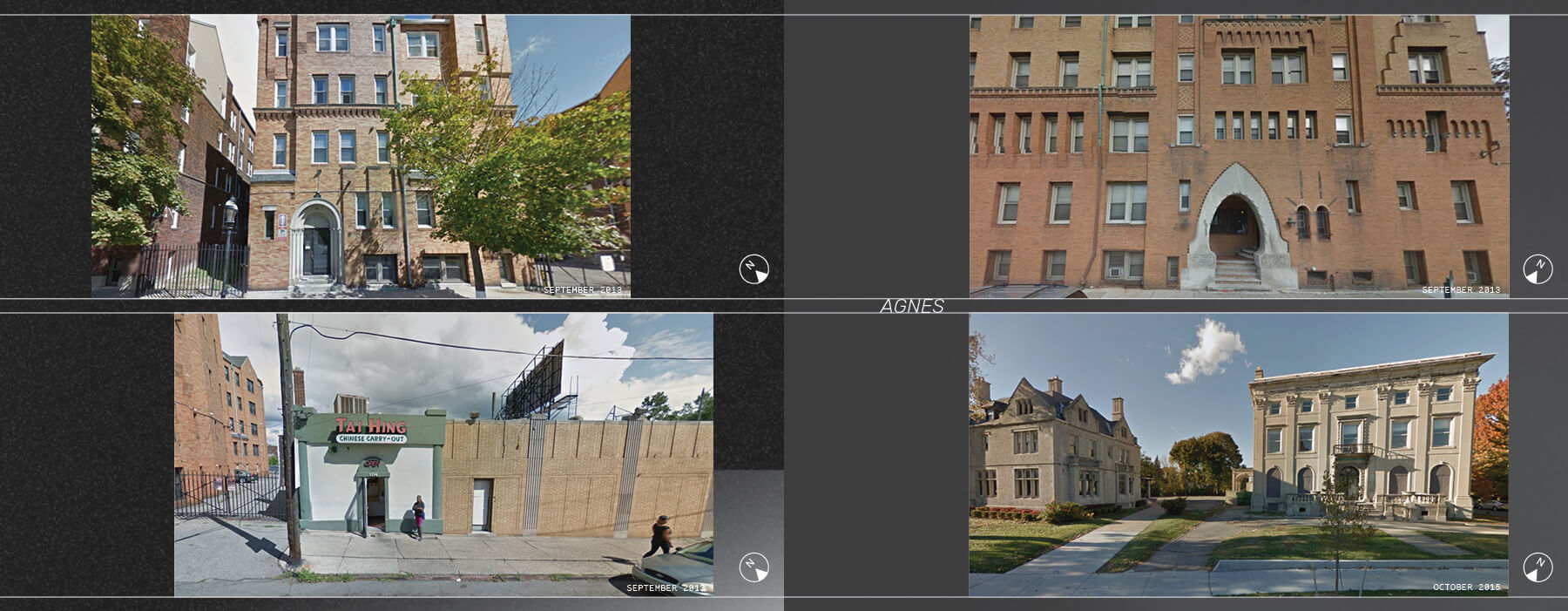Click the compass icon next to the arched-entrance brick building
Viewport: 1568px width, 611px height.
coord(1538,269)
